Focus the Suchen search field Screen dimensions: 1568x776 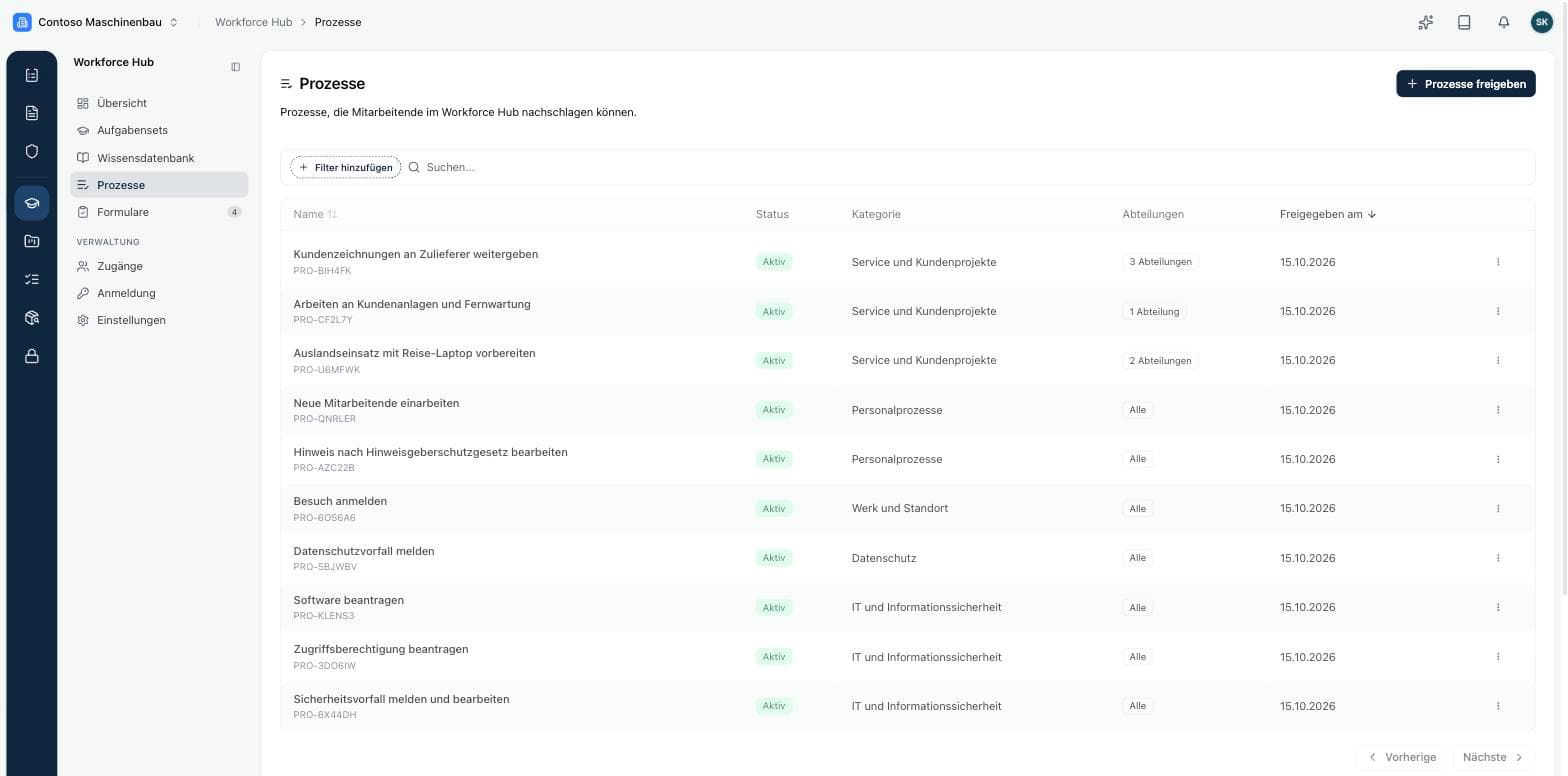[x=970, y=167]
